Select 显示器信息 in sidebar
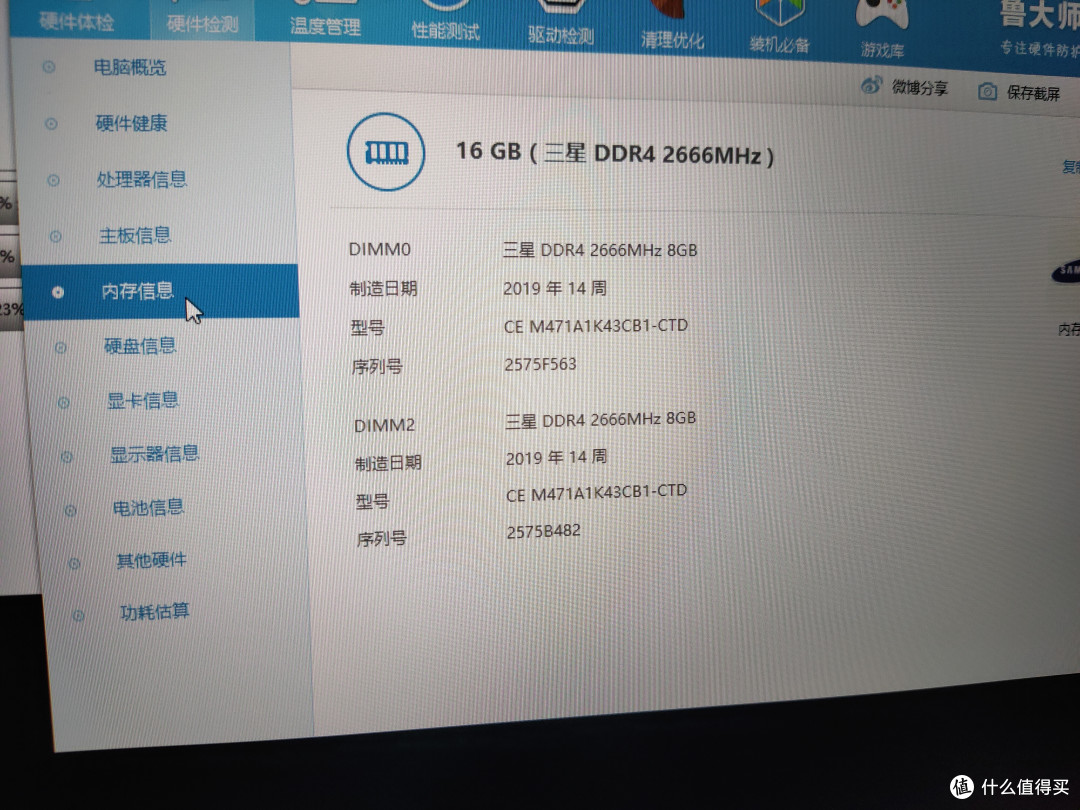 (x=154, y=454)
